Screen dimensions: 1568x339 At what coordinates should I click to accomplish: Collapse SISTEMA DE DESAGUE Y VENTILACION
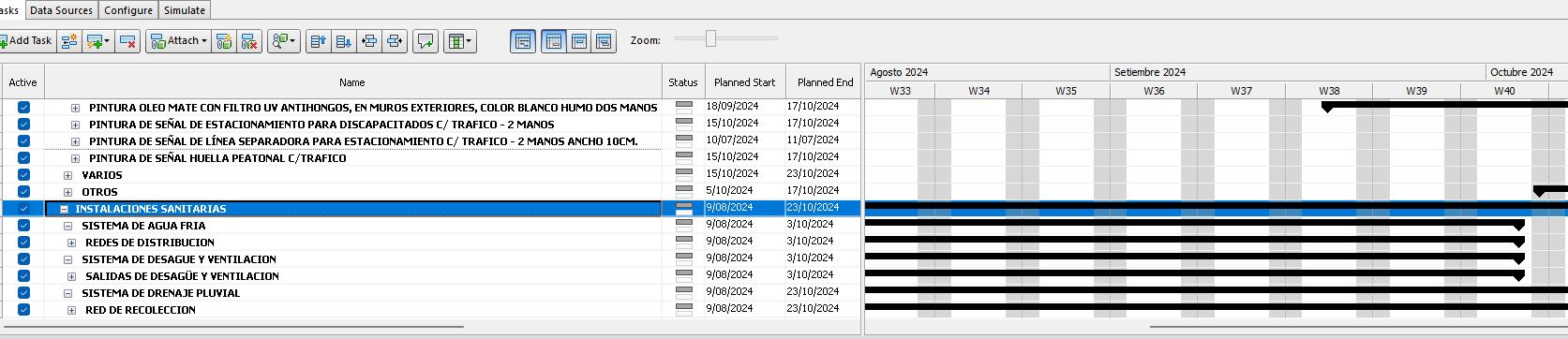tap(67, 259)
